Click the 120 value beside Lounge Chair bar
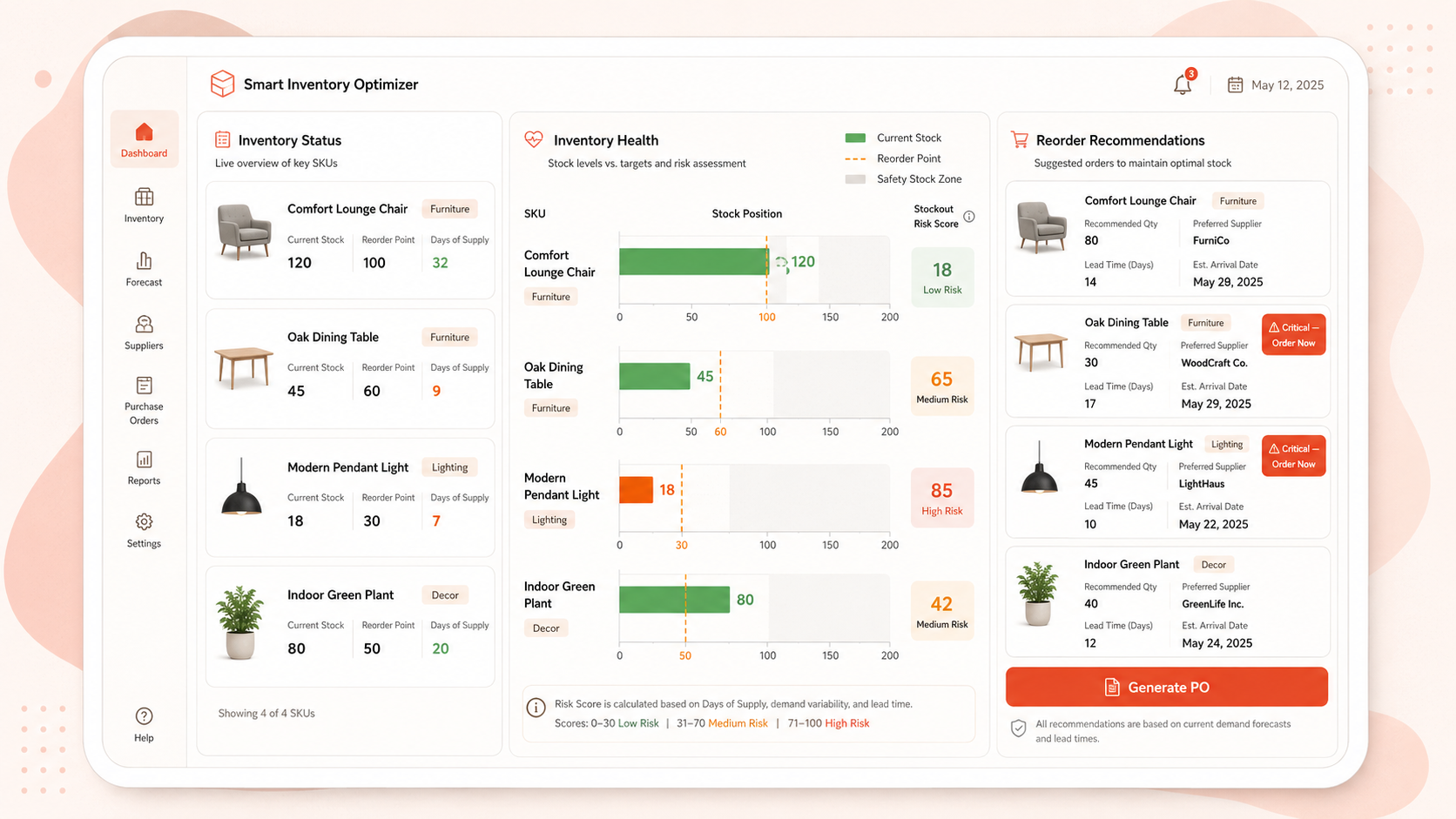 pos(803,262)
